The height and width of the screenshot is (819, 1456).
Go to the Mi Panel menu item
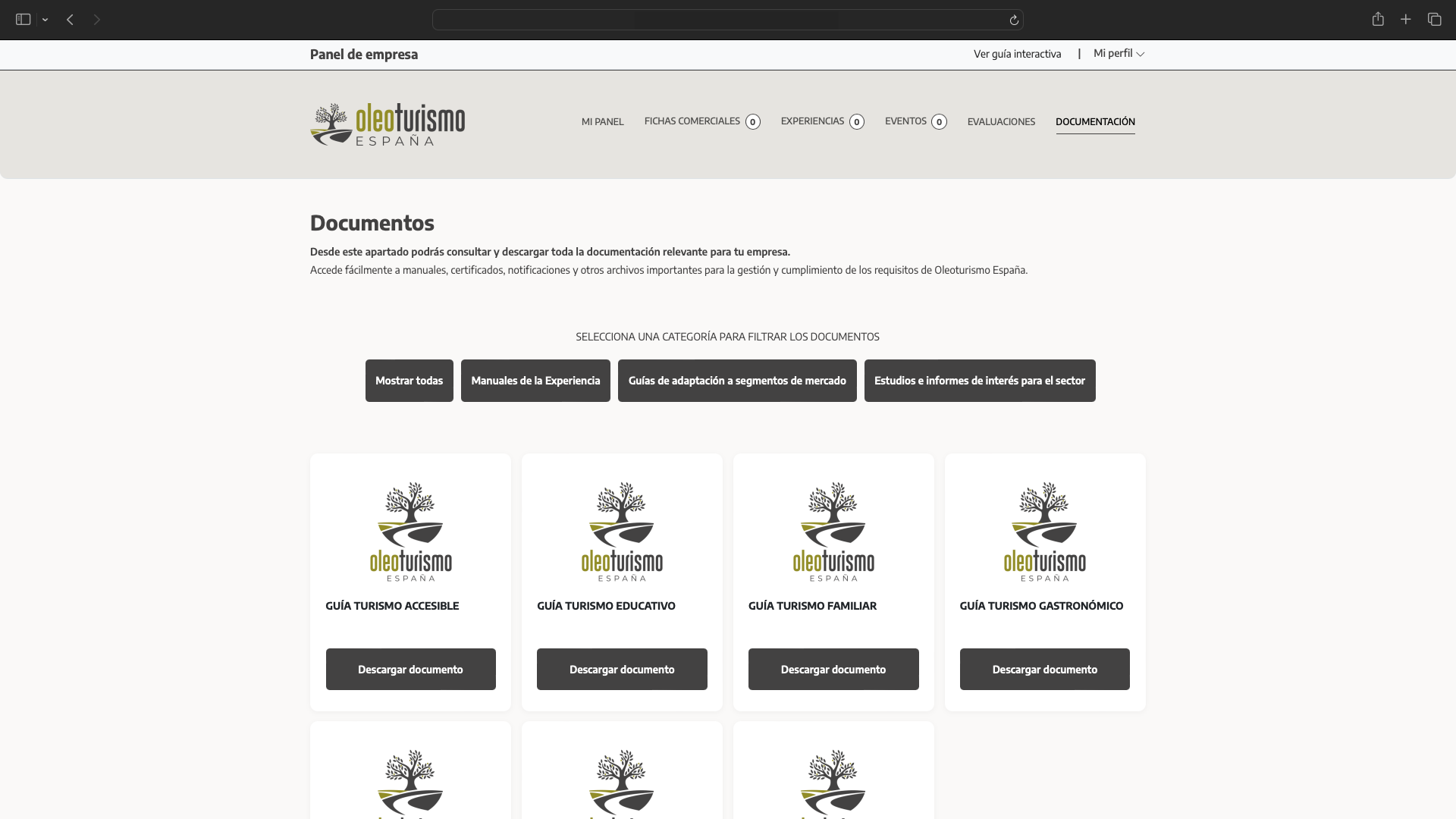(x=602, y=122)
